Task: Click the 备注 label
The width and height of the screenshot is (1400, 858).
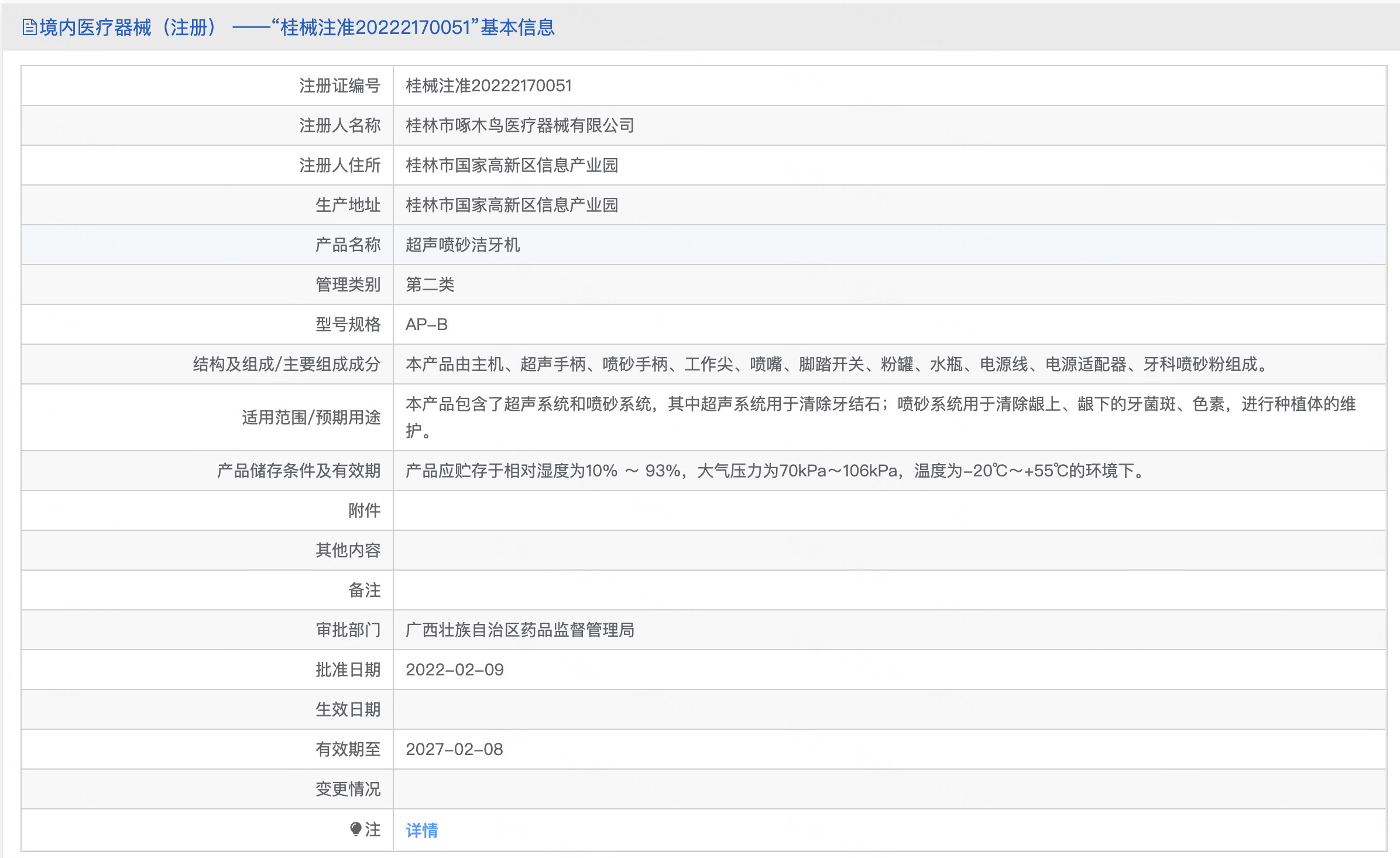Action: click(364, 591)
